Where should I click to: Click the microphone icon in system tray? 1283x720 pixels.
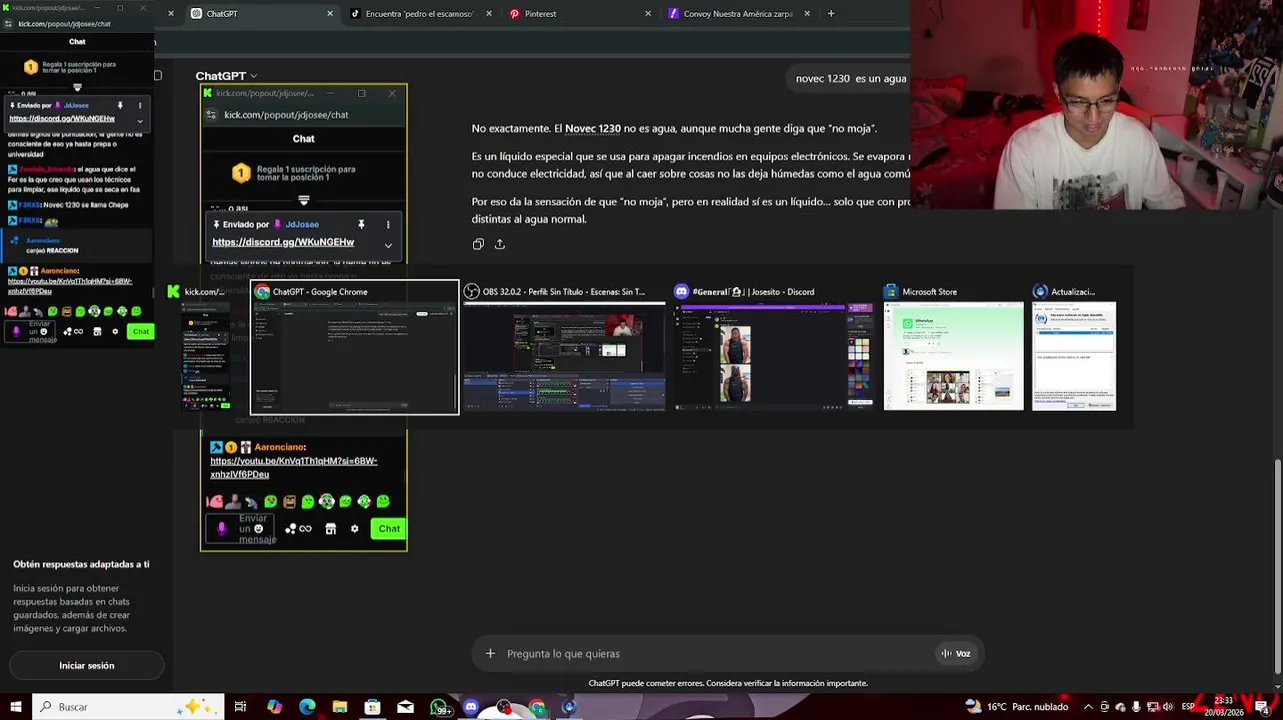point(1136,707)
